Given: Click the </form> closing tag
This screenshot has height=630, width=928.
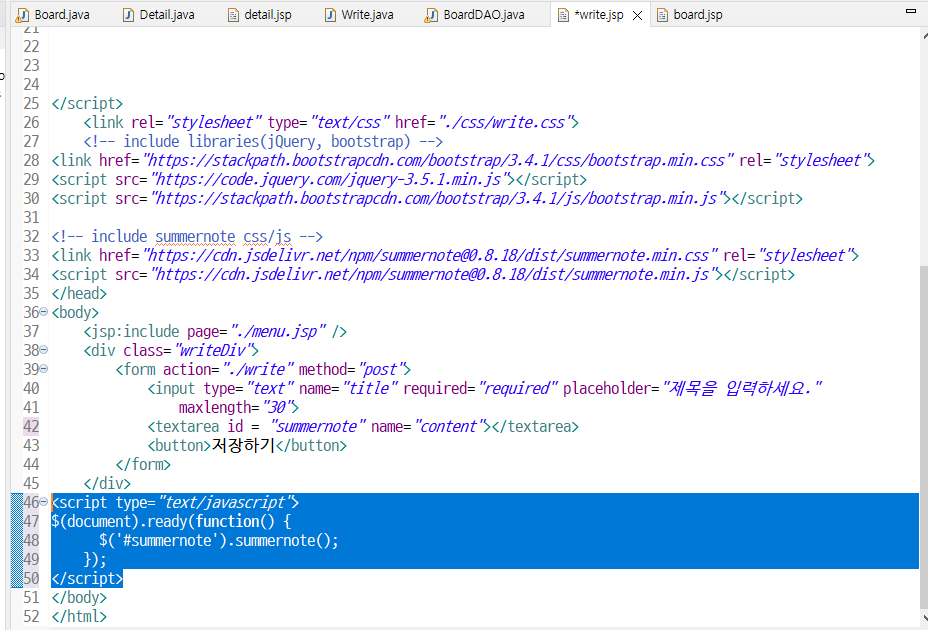Looking at the screenshot, I should tap(143, 464).
